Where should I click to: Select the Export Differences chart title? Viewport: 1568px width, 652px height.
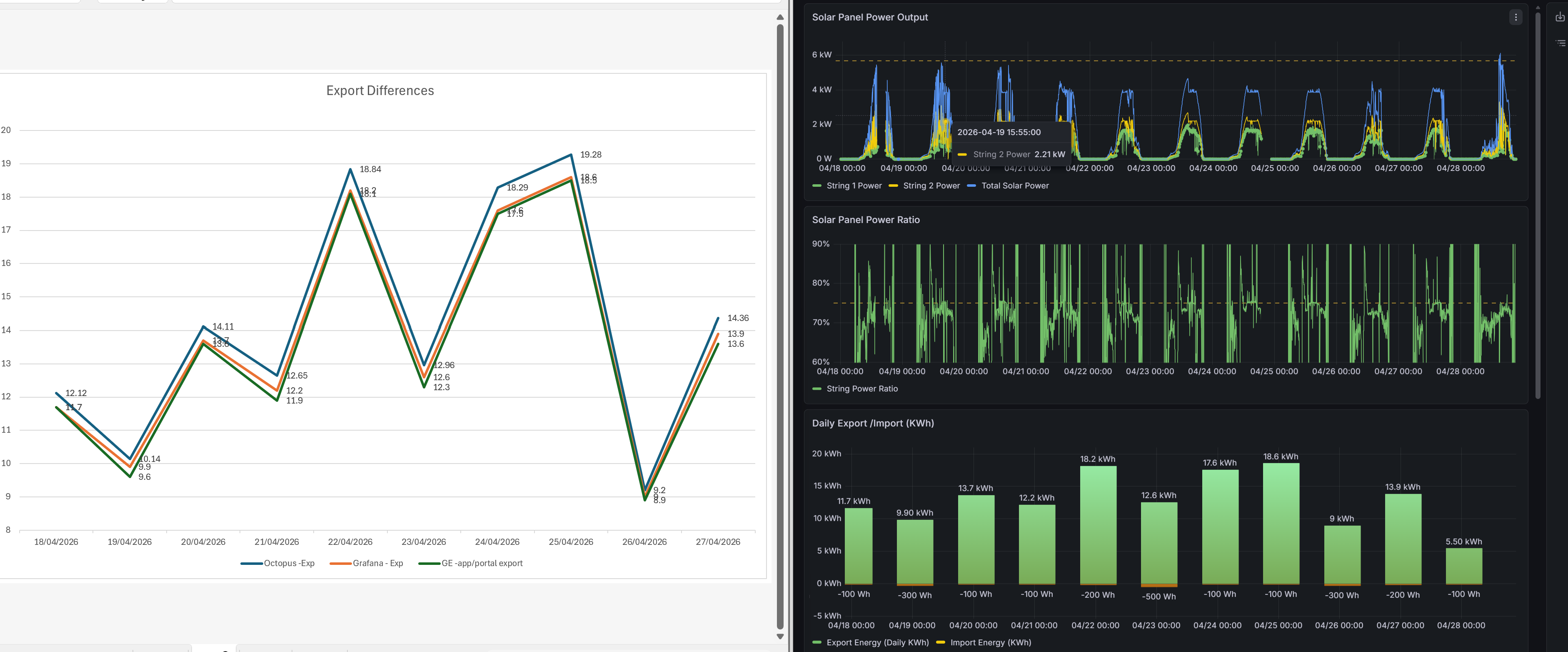click(380, 91)
